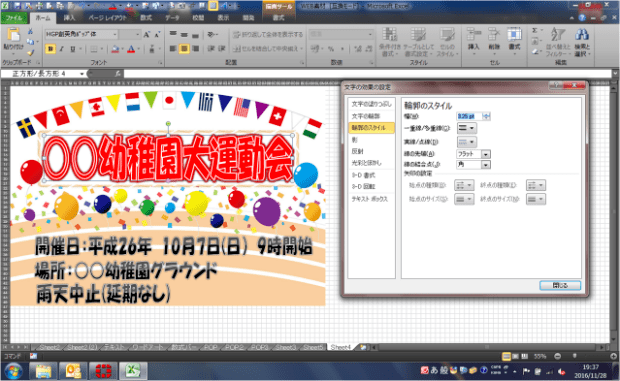Open the Name Box dropdown arrow
Screen dimensions: 620x381
[x=82, y=74]
